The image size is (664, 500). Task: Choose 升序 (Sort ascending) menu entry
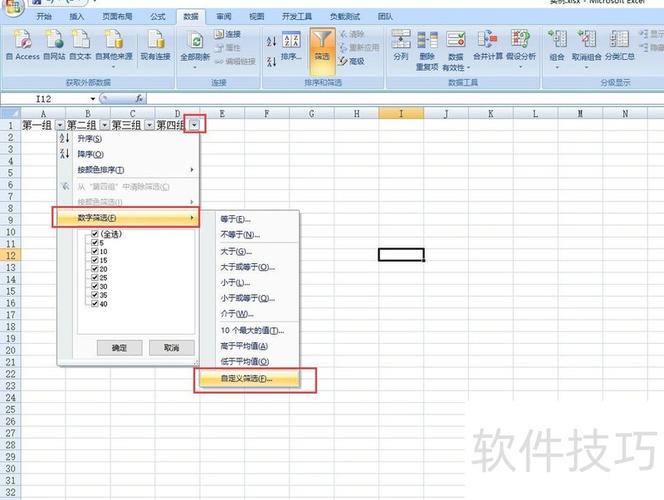click(128, 138)
